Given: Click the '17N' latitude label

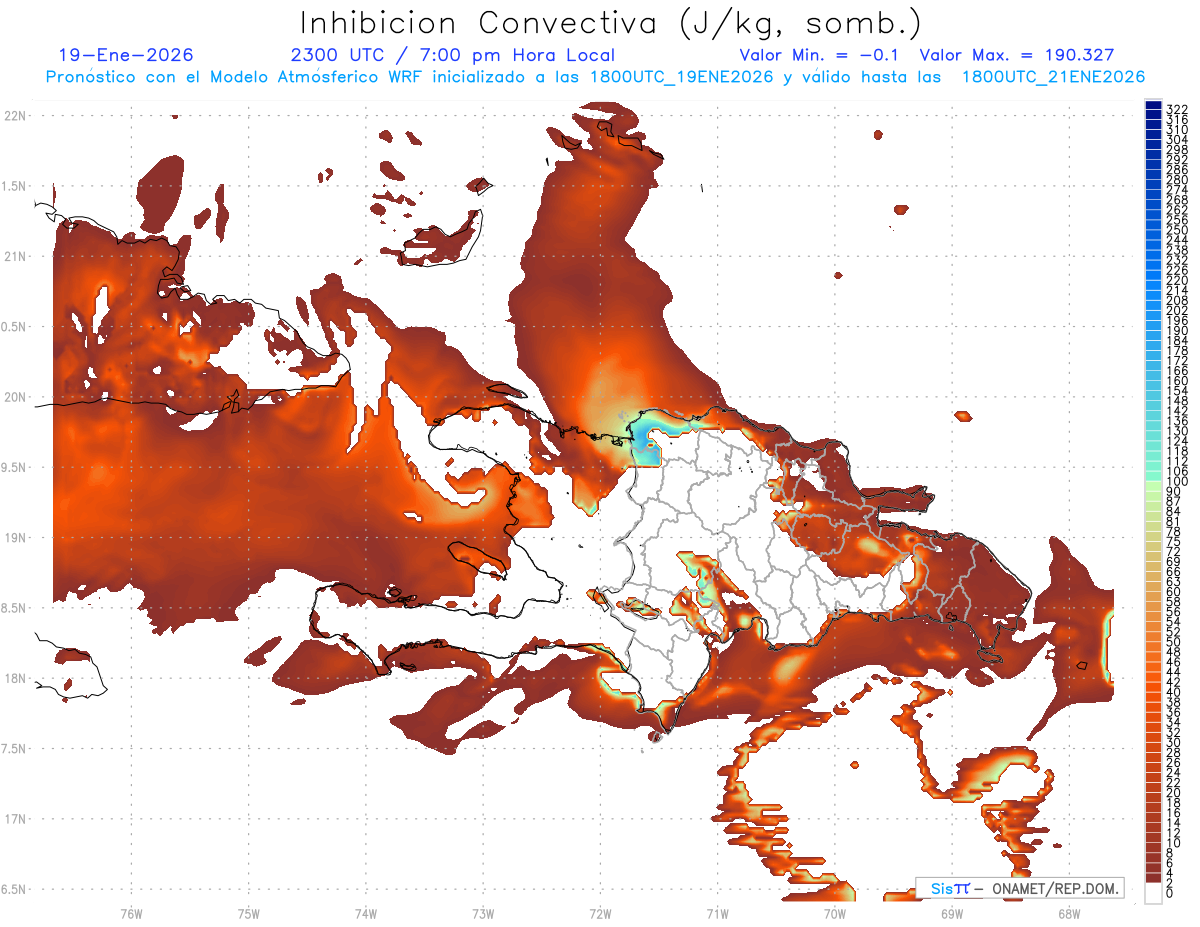Looking at the screenshot, I should [x=14, y=819].
